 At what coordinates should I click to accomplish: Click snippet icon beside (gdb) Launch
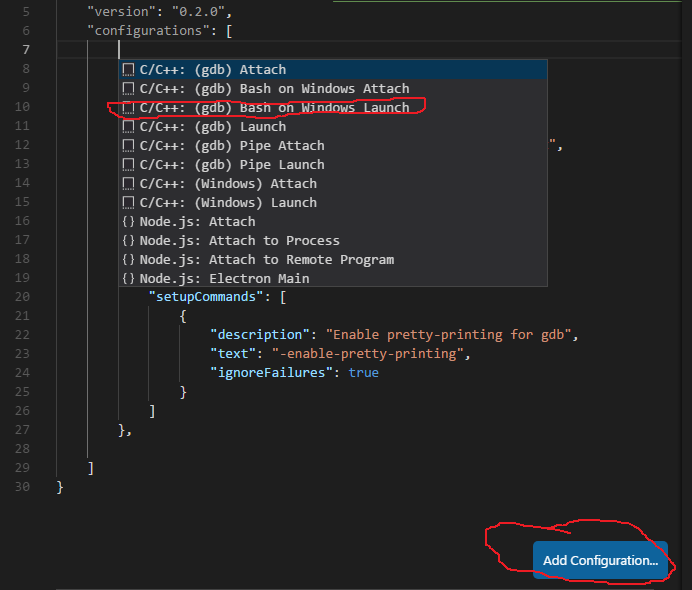[128, 127]
